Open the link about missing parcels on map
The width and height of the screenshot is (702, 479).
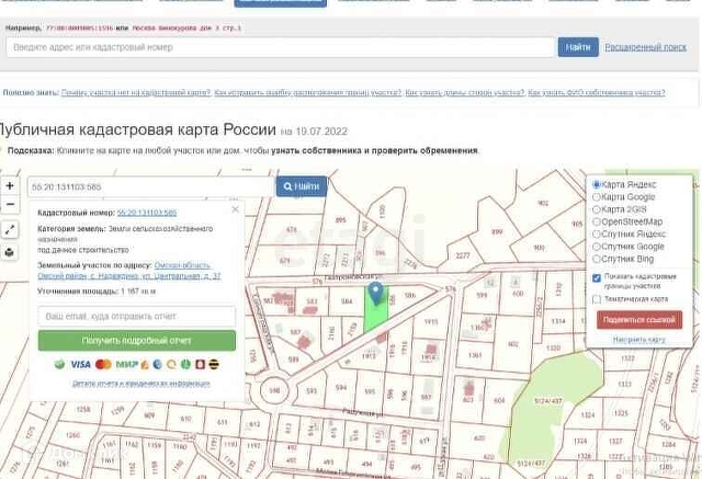pos(136,93)
